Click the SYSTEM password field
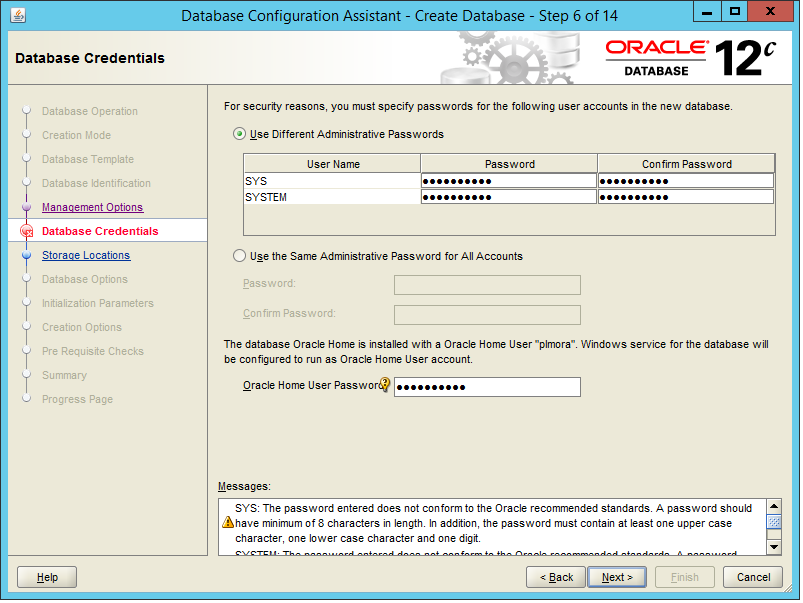This screenshot has height=603, width=803. pos(509,197)
